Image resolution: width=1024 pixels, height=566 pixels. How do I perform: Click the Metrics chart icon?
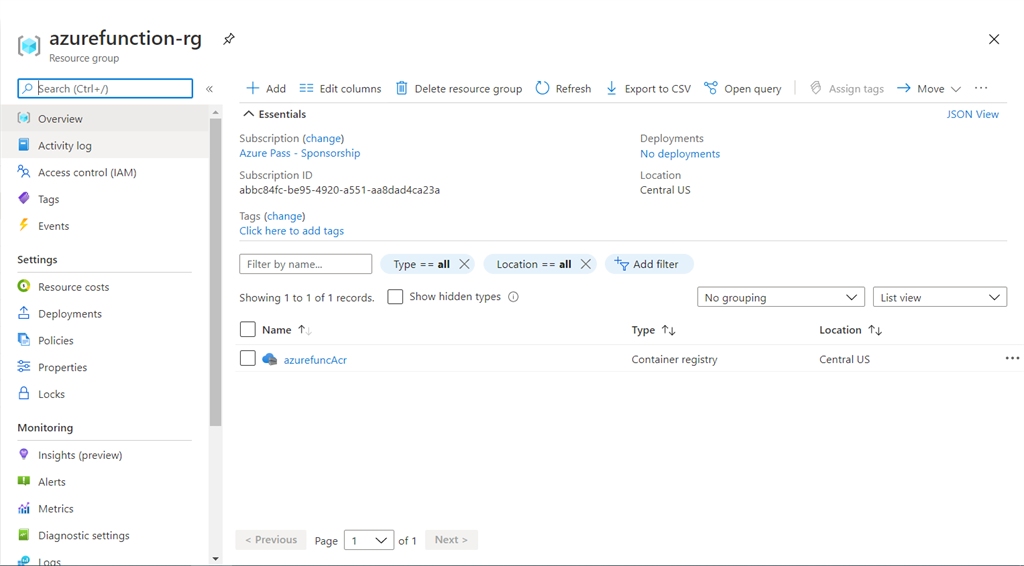coord(24,508)
